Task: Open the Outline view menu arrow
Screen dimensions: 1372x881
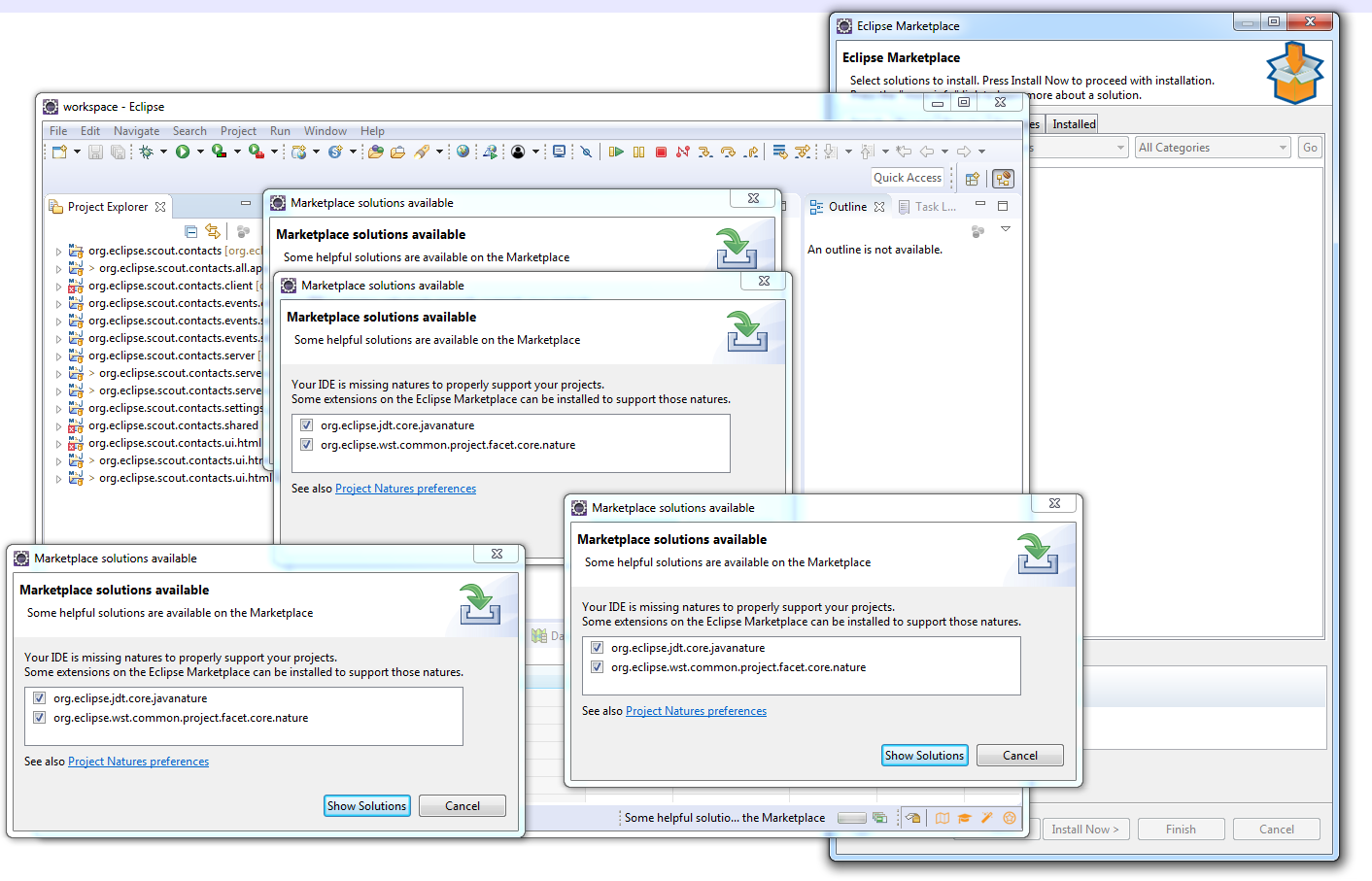Action: point(1006,229)
